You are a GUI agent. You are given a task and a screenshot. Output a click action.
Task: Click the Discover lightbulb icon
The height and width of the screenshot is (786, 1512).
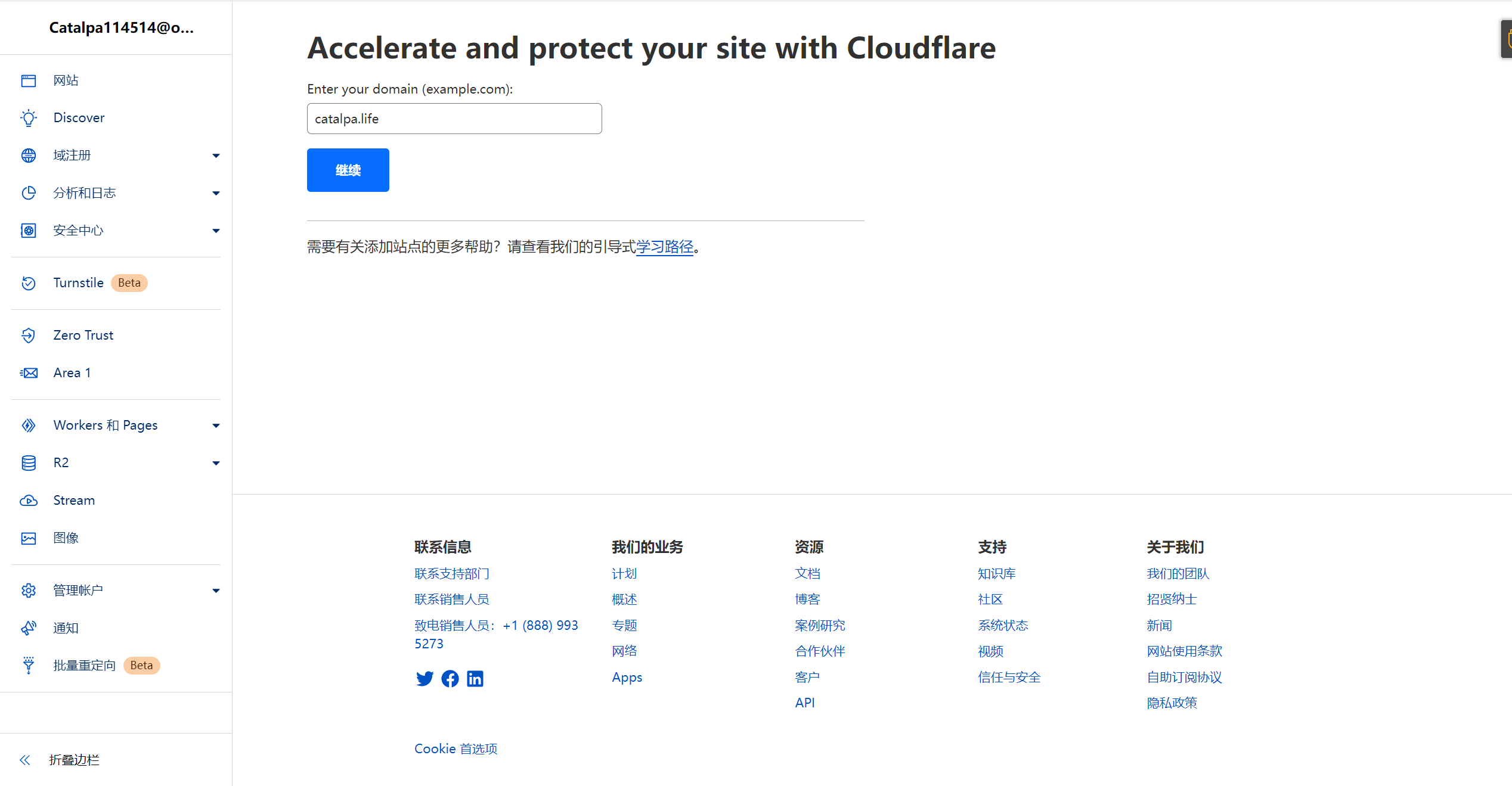(x=29, y=118)
